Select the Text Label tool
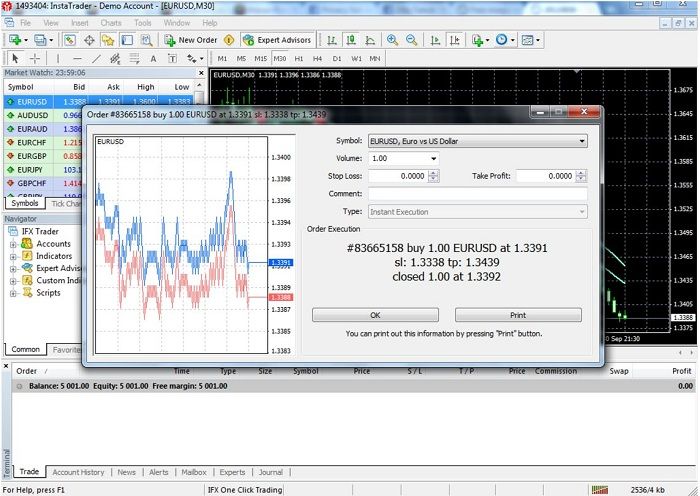The image size is (700, 496). pyautogui.click(x=172, y=58)
